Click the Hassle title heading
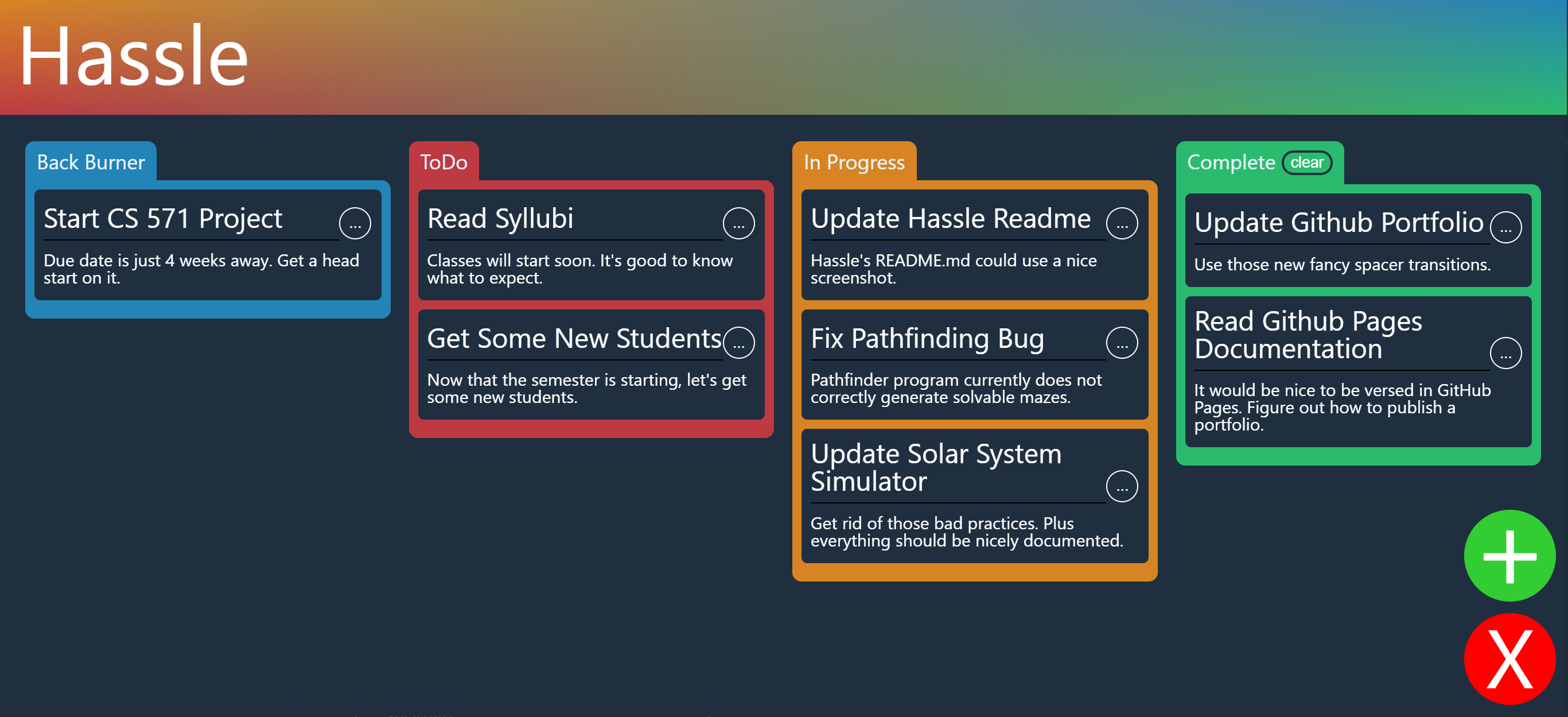The image size is (1568, 717). 133,56
